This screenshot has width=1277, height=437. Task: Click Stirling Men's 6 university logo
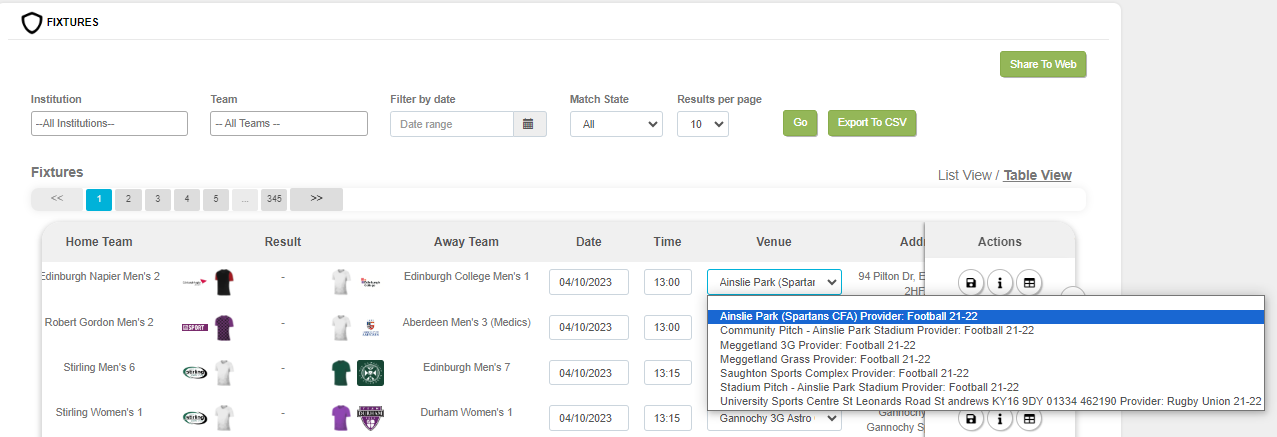point(195,373)
